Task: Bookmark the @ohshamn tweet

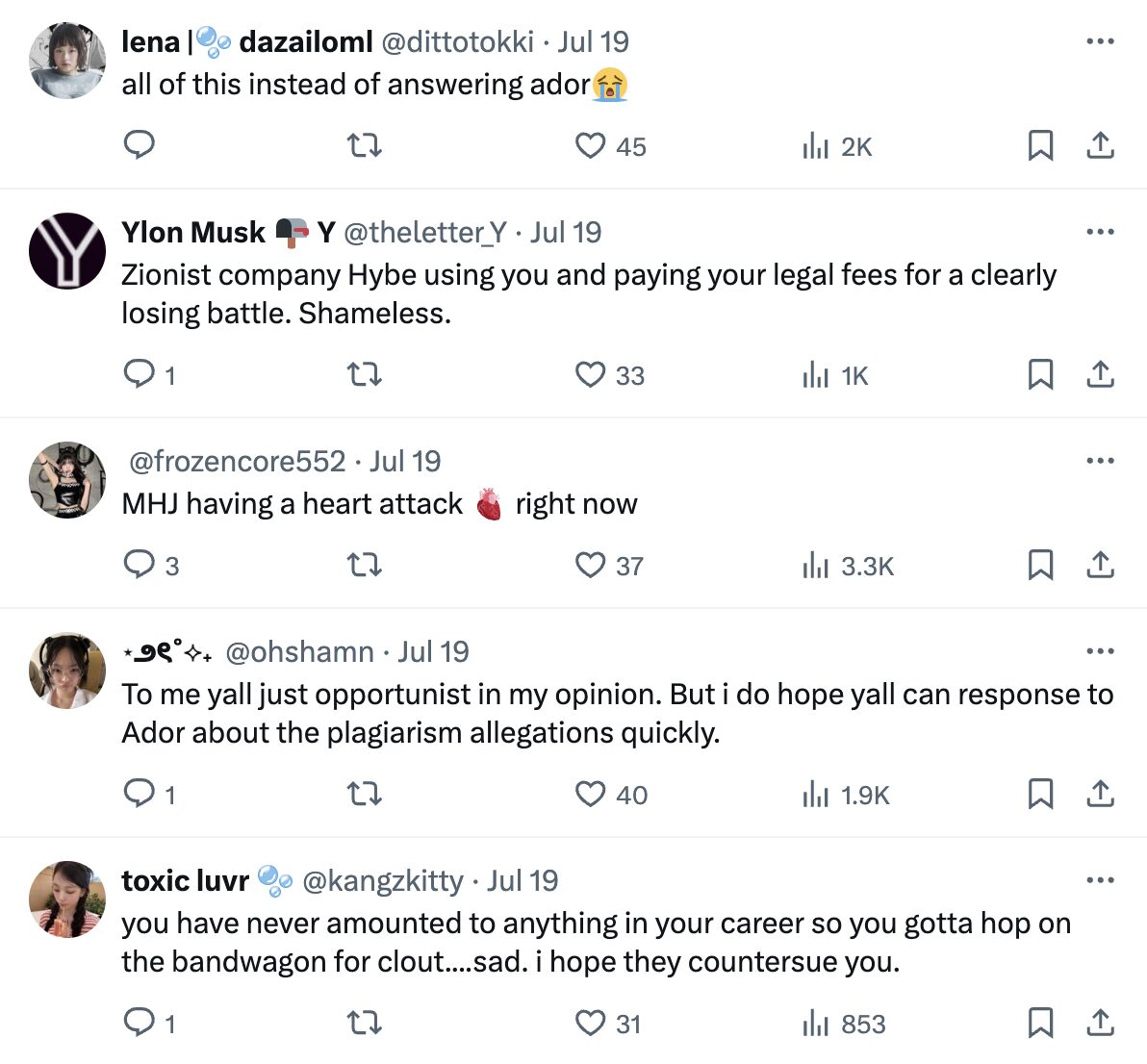Action: point(1040,794)
